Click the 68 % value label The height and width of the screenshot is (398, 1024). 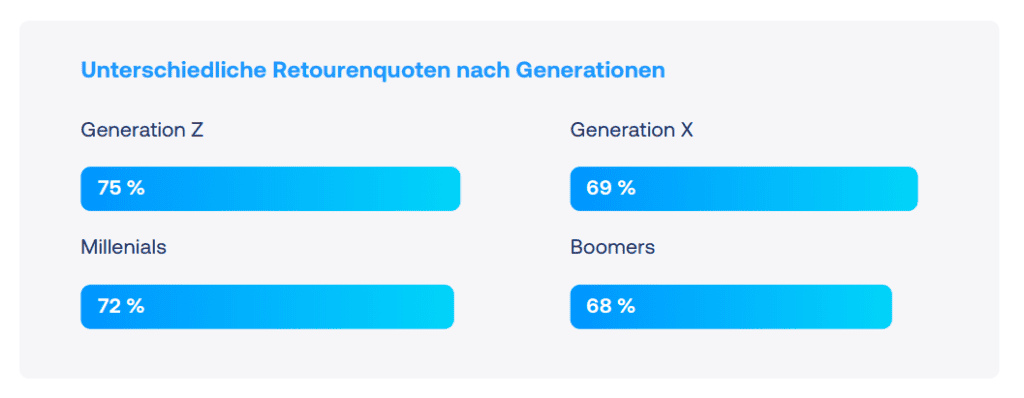pyautogui.click(x=611, y=307)
